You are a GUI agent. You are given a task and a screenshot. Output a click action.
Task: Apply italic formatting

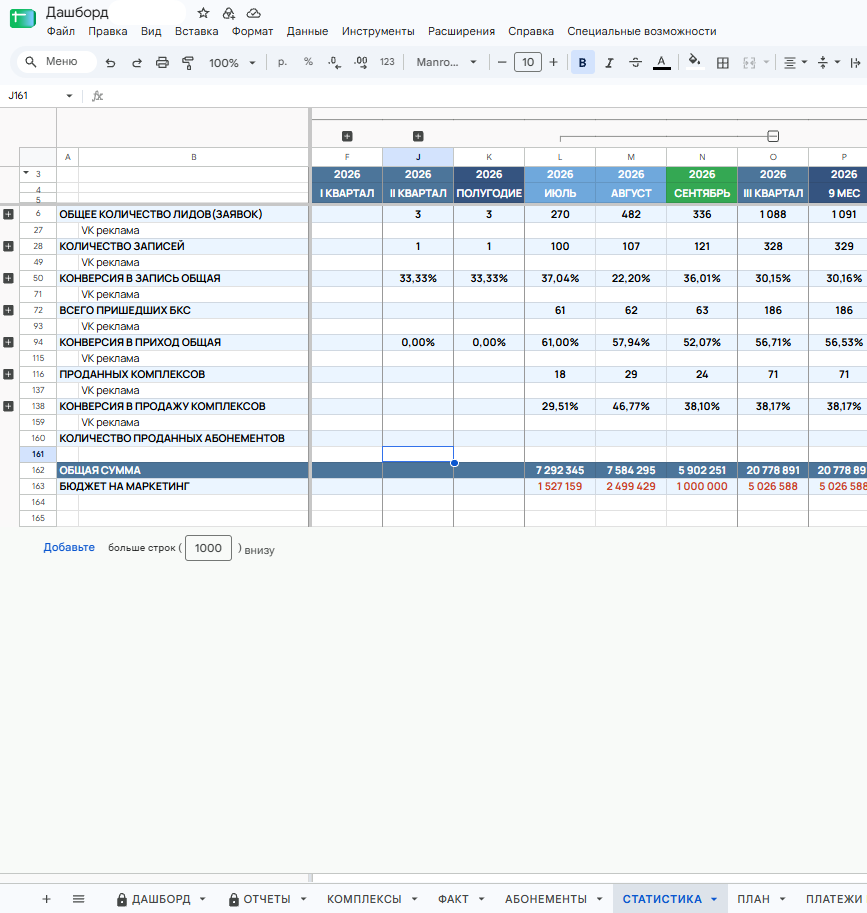tap(609, 63)
